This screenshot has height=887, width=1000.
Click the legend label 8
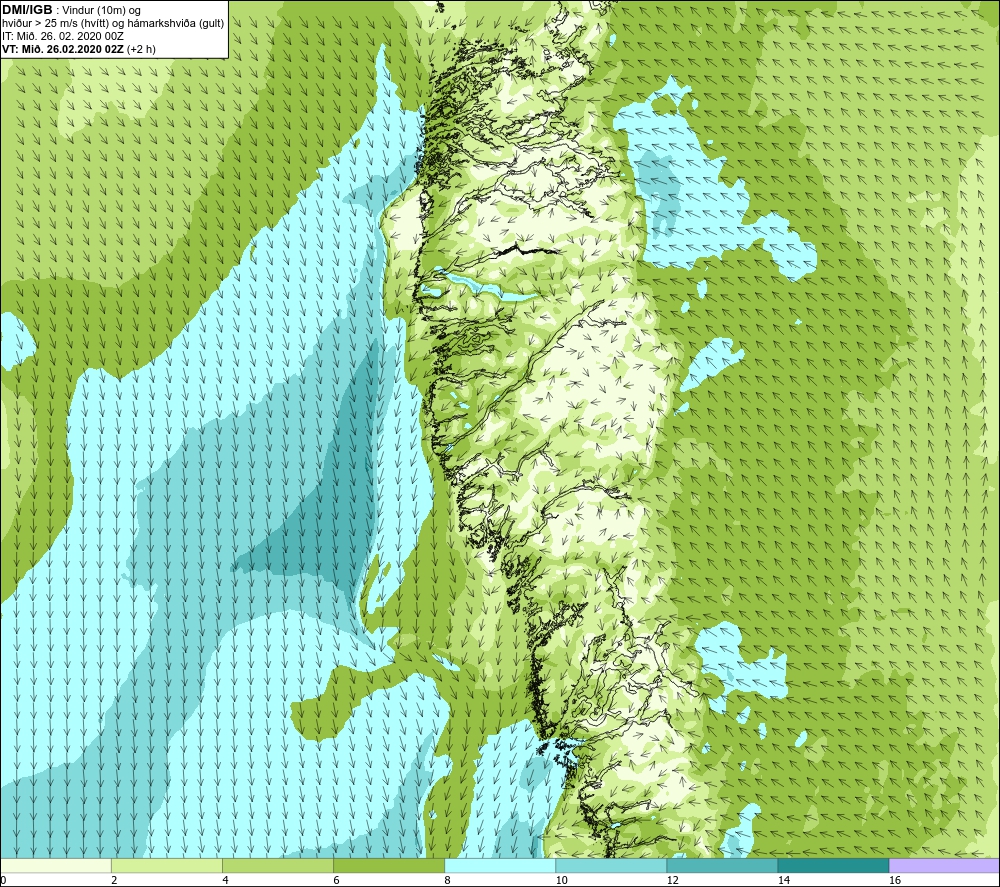(x=447, y=881)
